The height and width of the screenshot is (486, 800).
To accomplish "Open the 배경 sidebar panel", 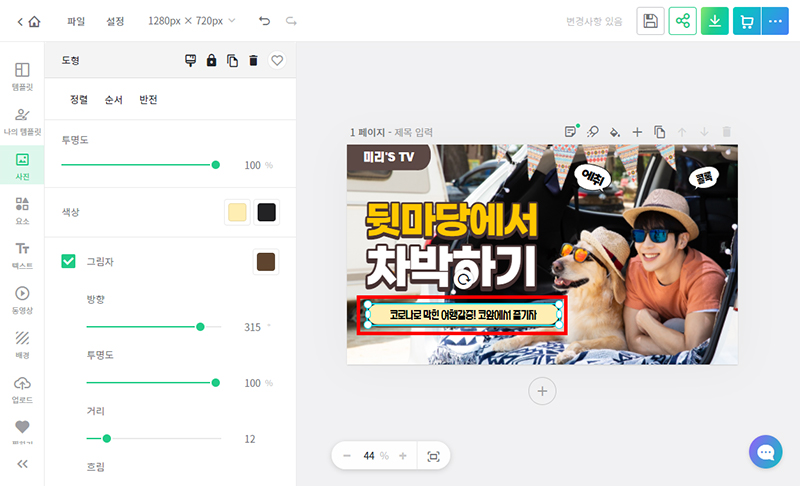I will (x=22, y=344).
